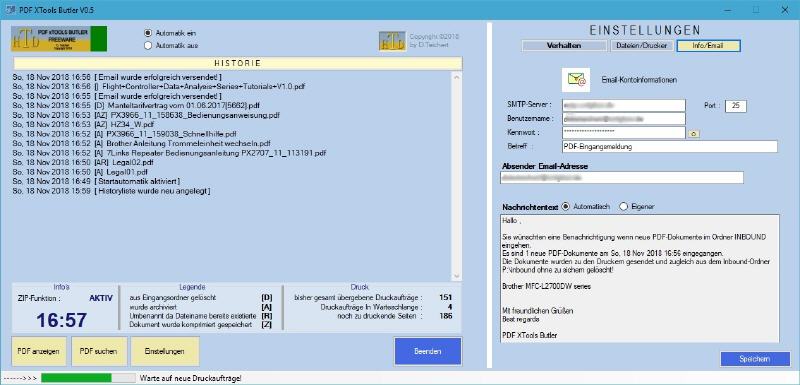This screenshot has width=800, height=385.
Task: Select Automatik ein radio button
Action: [x=148, y=33]
